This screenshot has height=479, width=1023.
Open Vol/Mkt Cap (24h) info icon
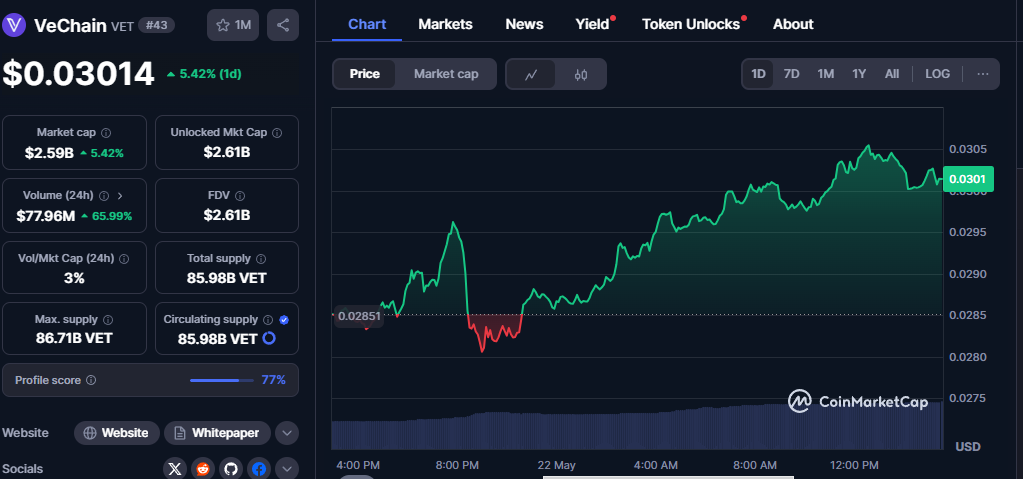click(x=125, y=258)
